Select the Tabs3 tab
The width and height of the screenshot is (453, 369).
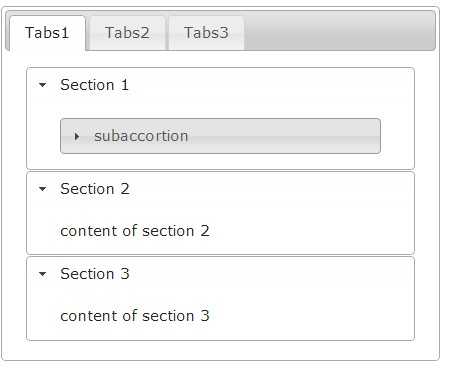pyautogui.click(x=206, y=33)
